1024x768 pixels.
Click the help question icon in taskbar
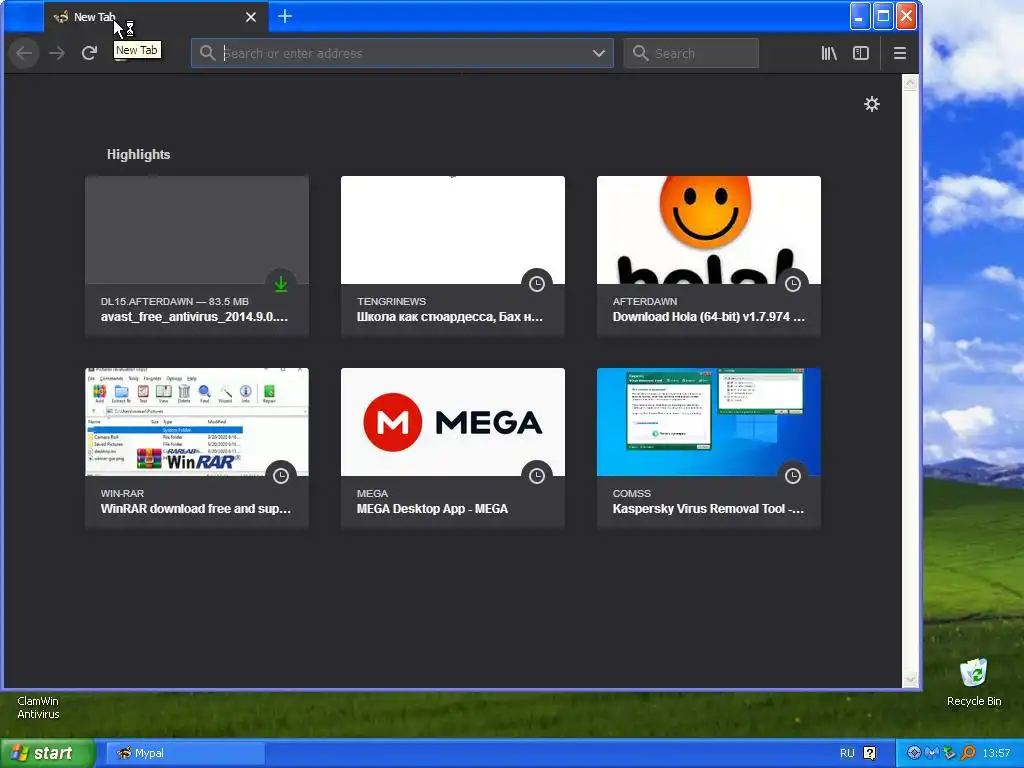coord(869,753)
